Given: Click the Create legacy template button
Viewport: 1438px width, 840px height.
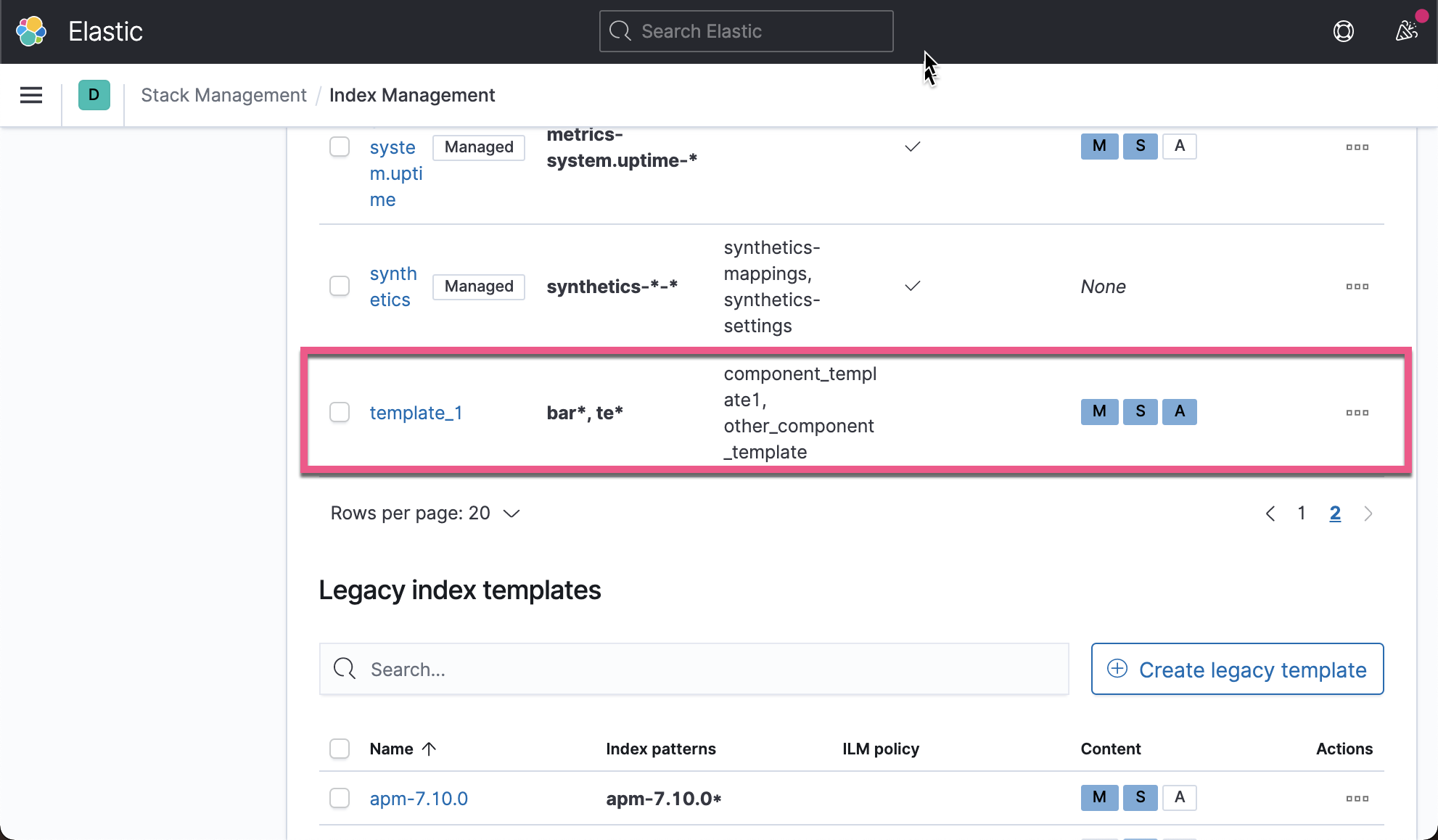Looking at the screenshot, I should pos(1237,669).
